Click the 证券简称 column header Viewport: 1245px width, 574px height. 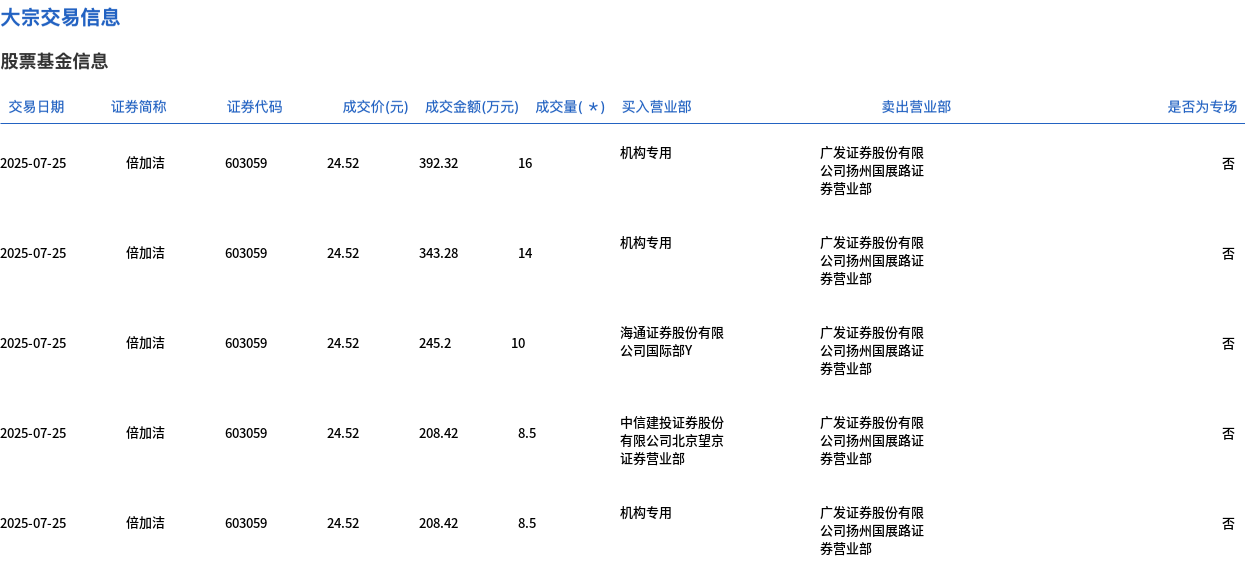pos(138,107)
